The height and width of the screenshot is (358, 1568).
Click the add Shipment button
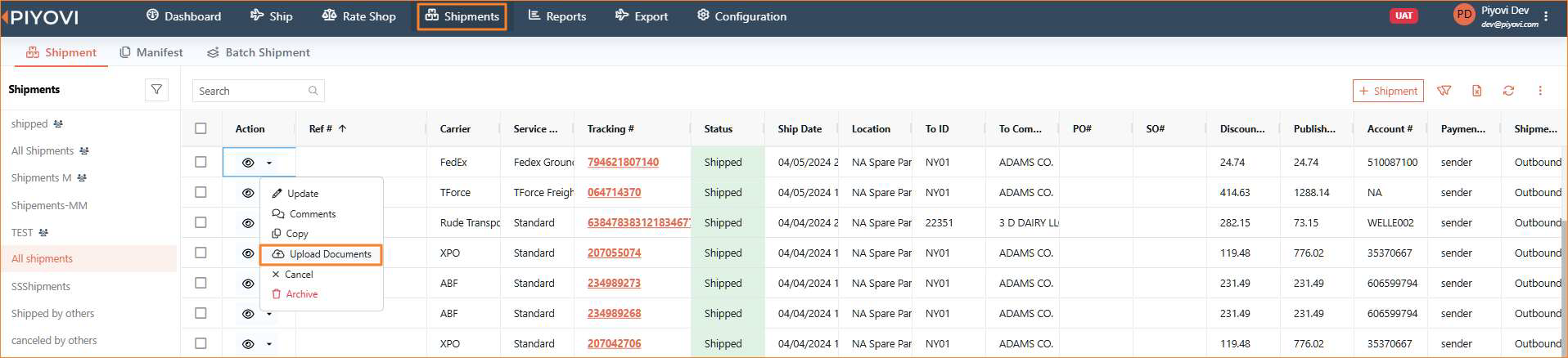tap(1388, 91)
